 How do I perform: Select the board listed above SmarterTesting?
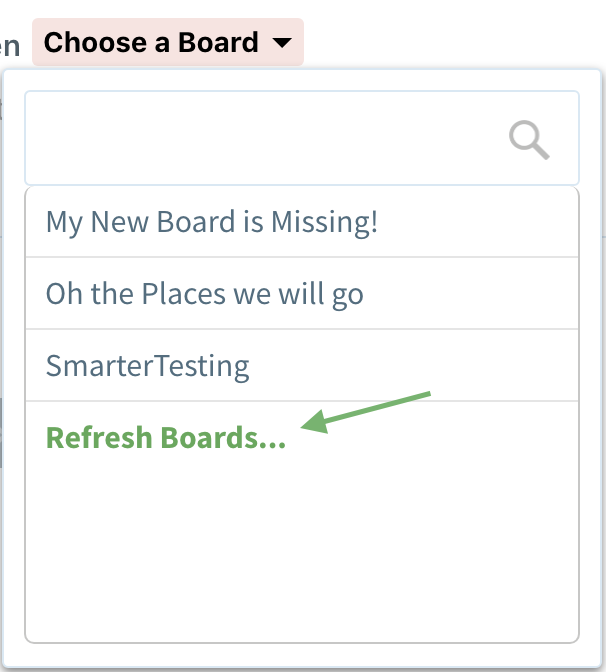(205, 293)
